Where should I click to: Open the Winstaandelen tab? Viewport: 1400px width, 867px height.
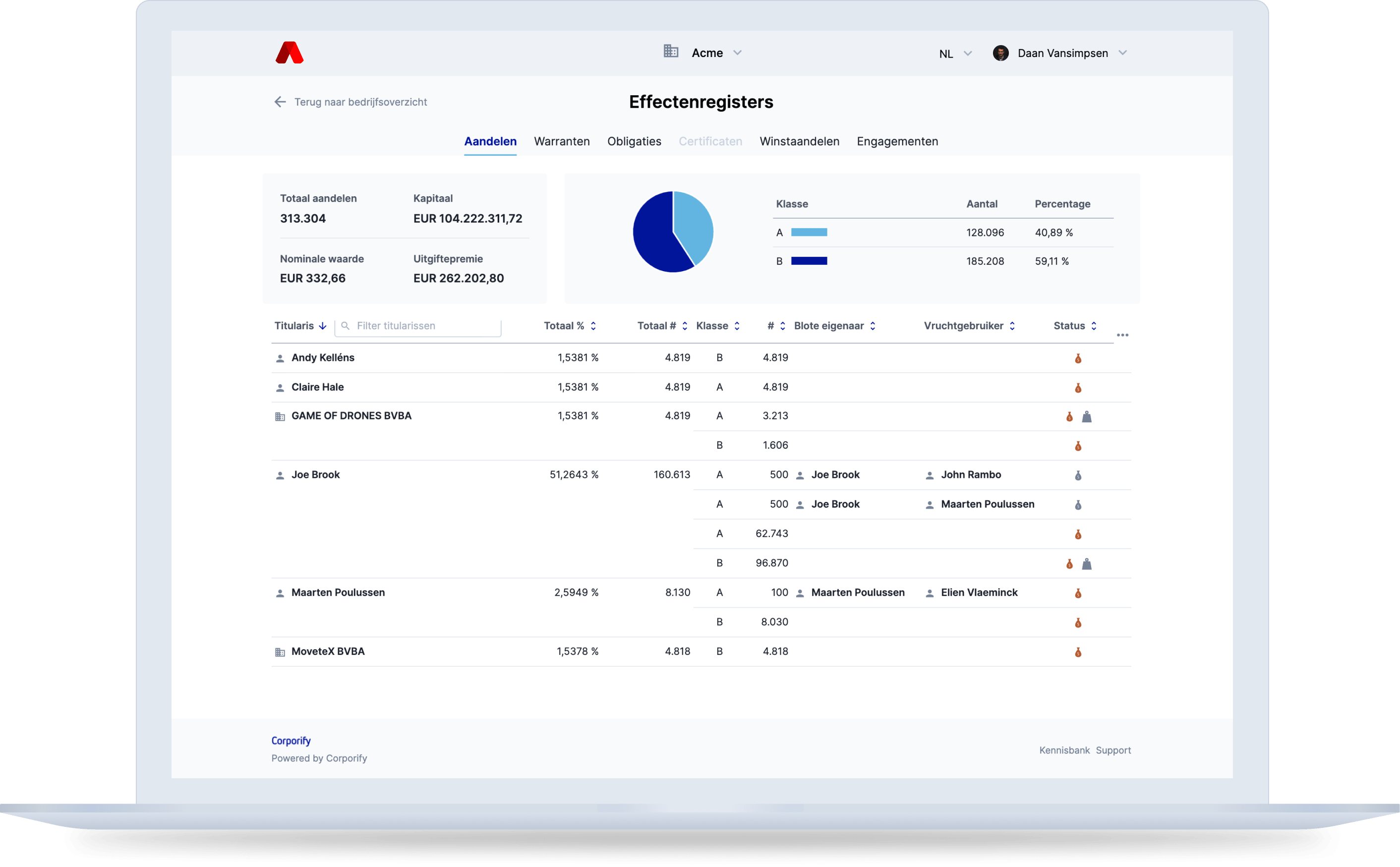(x=799, y=141)
